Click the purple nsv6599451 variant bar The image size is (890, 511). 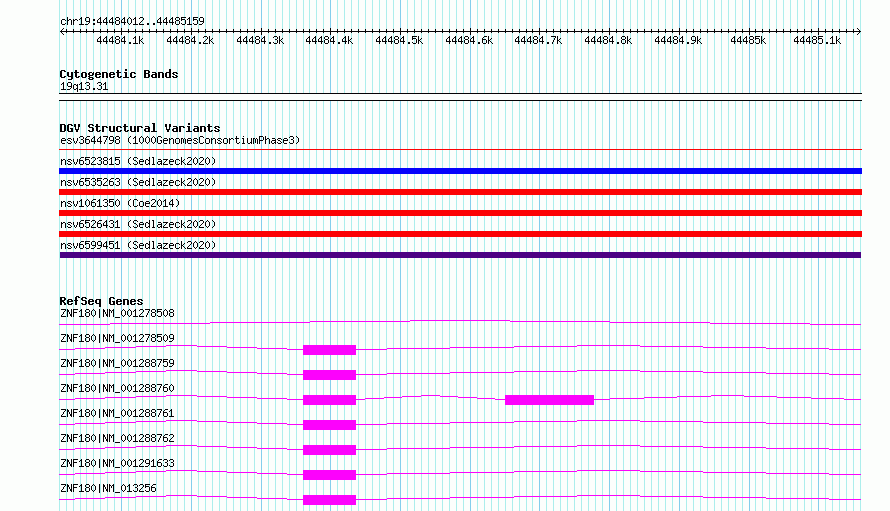coord(460,255)
